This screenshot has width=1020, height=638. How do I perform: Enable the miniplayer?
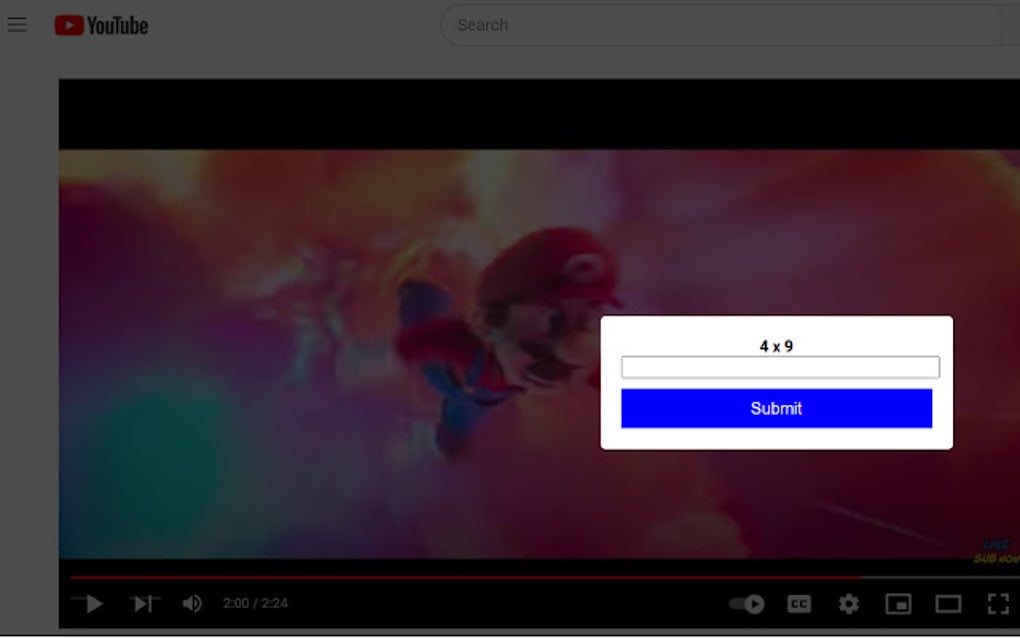[898, 604]
